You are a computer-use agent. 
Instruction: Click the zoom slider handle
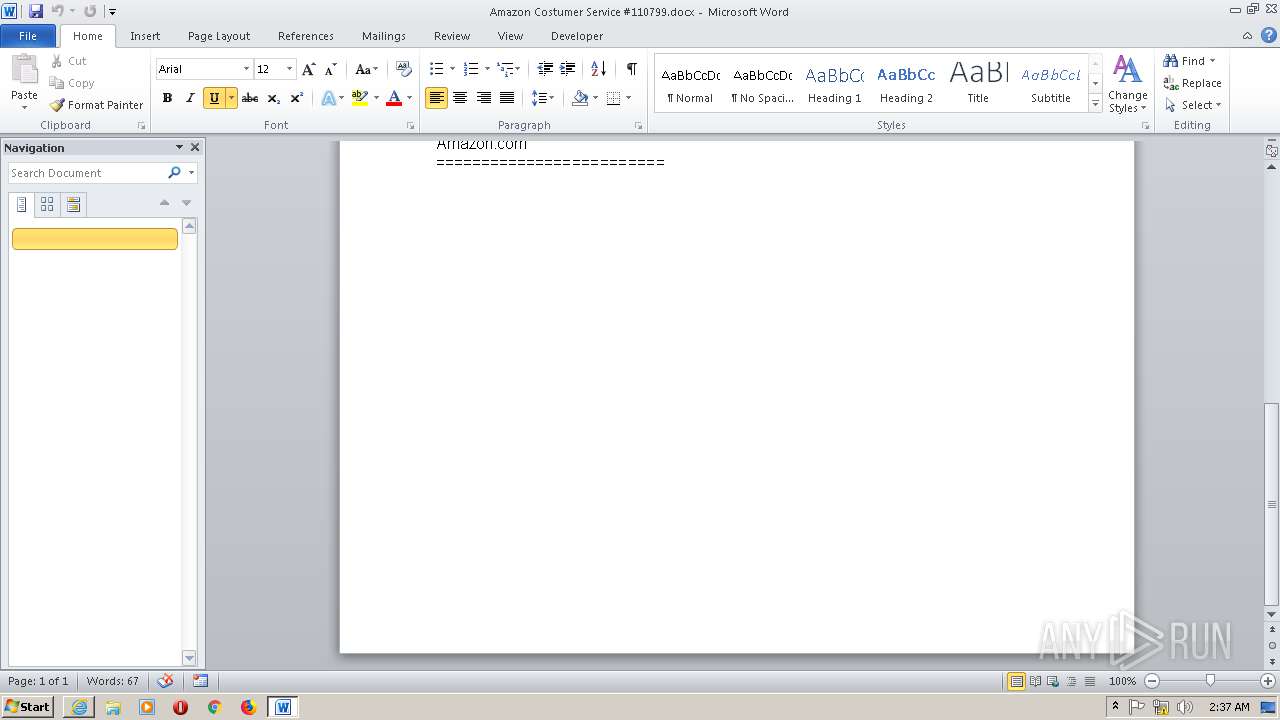pyautogui.click(x=1210, y=681)
